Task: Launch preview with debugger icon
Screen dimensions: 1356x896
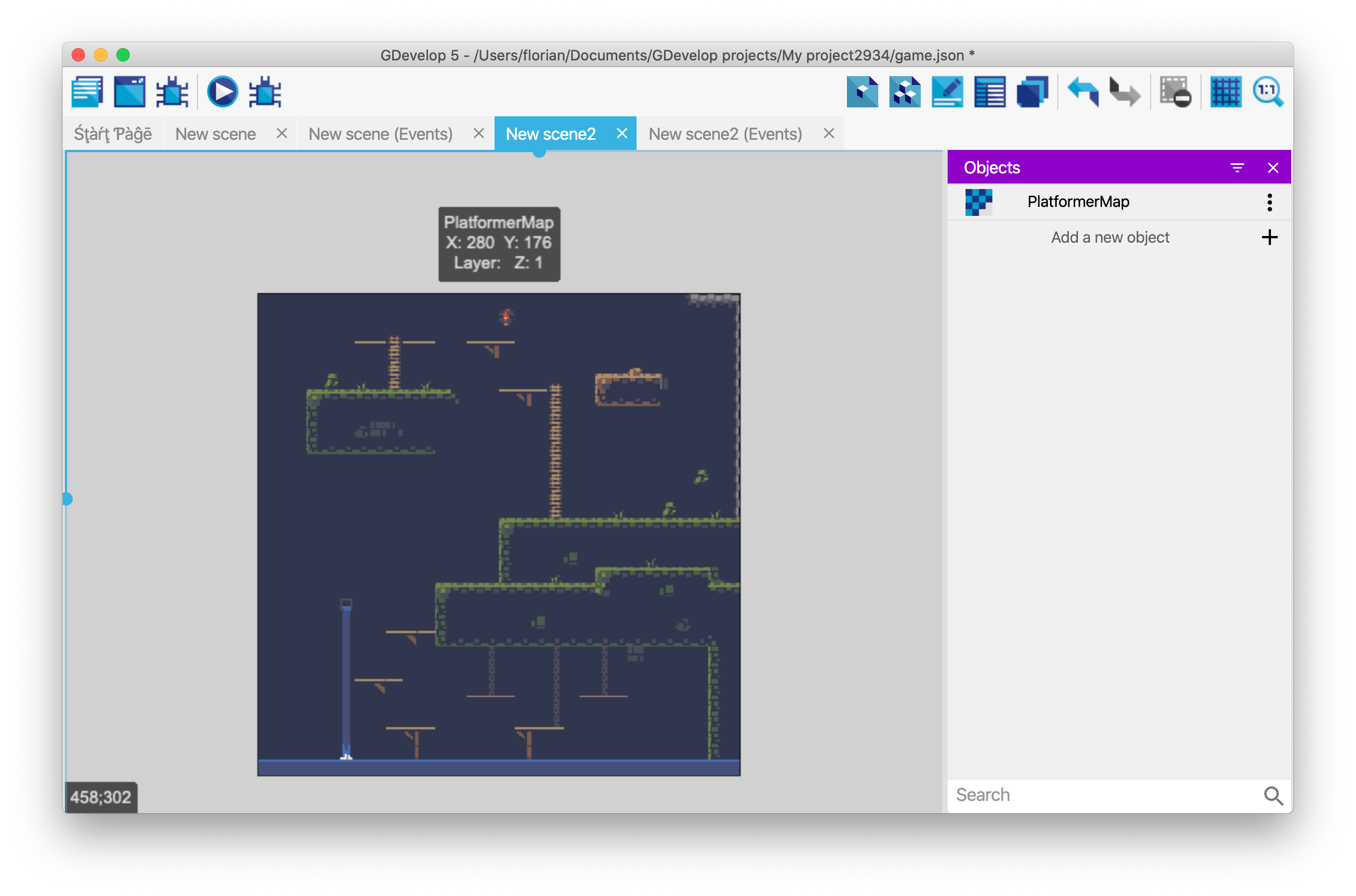Action: coord(265,91)
